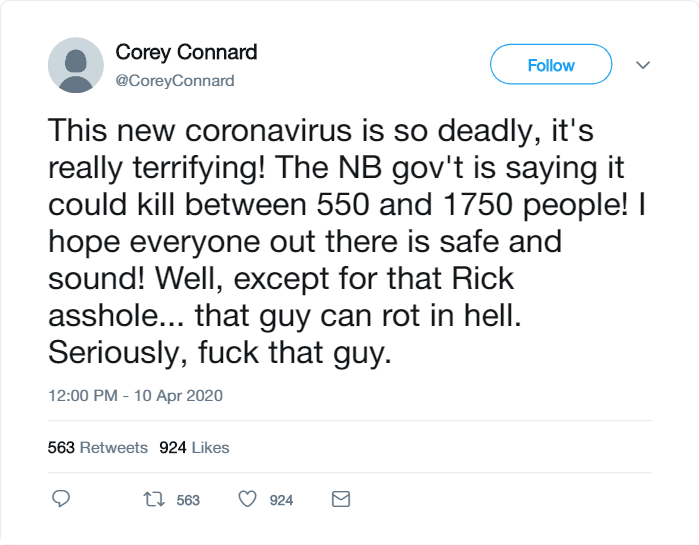Open the @CoreyConnard handle link

(175, 81)
